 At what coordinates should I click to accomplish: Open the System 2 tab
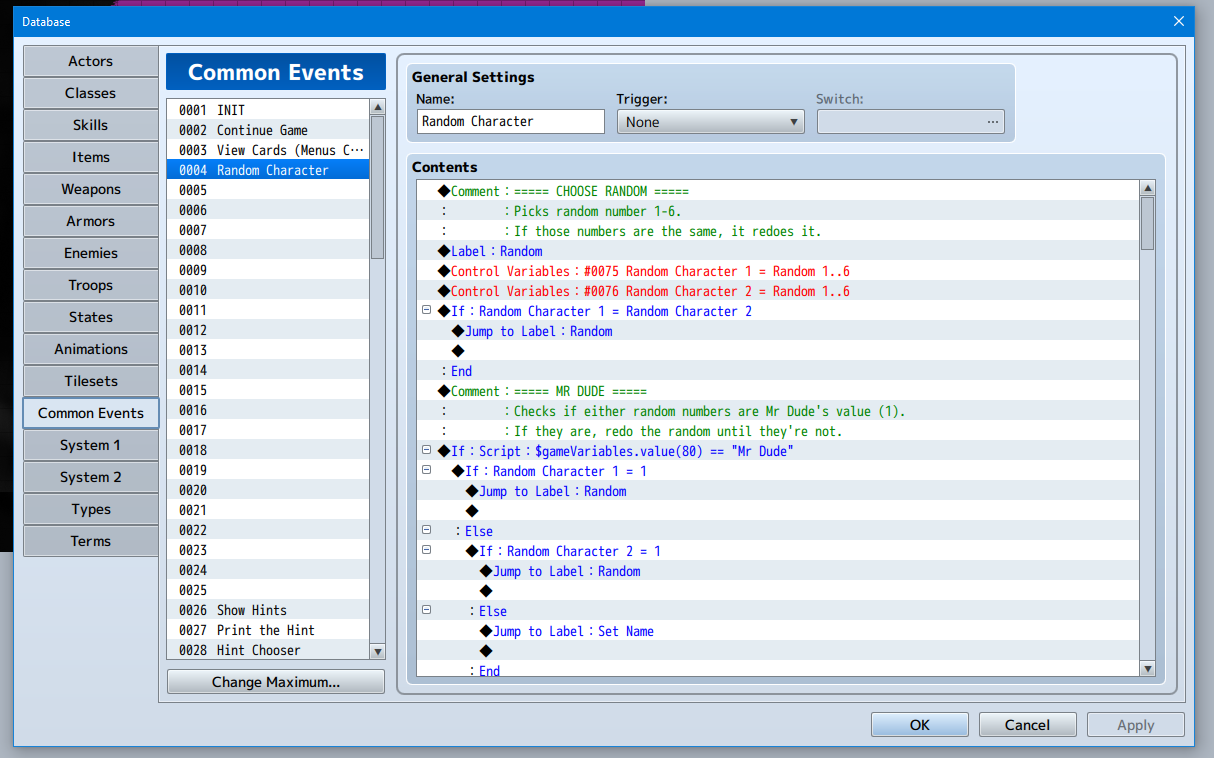[91, 477]
